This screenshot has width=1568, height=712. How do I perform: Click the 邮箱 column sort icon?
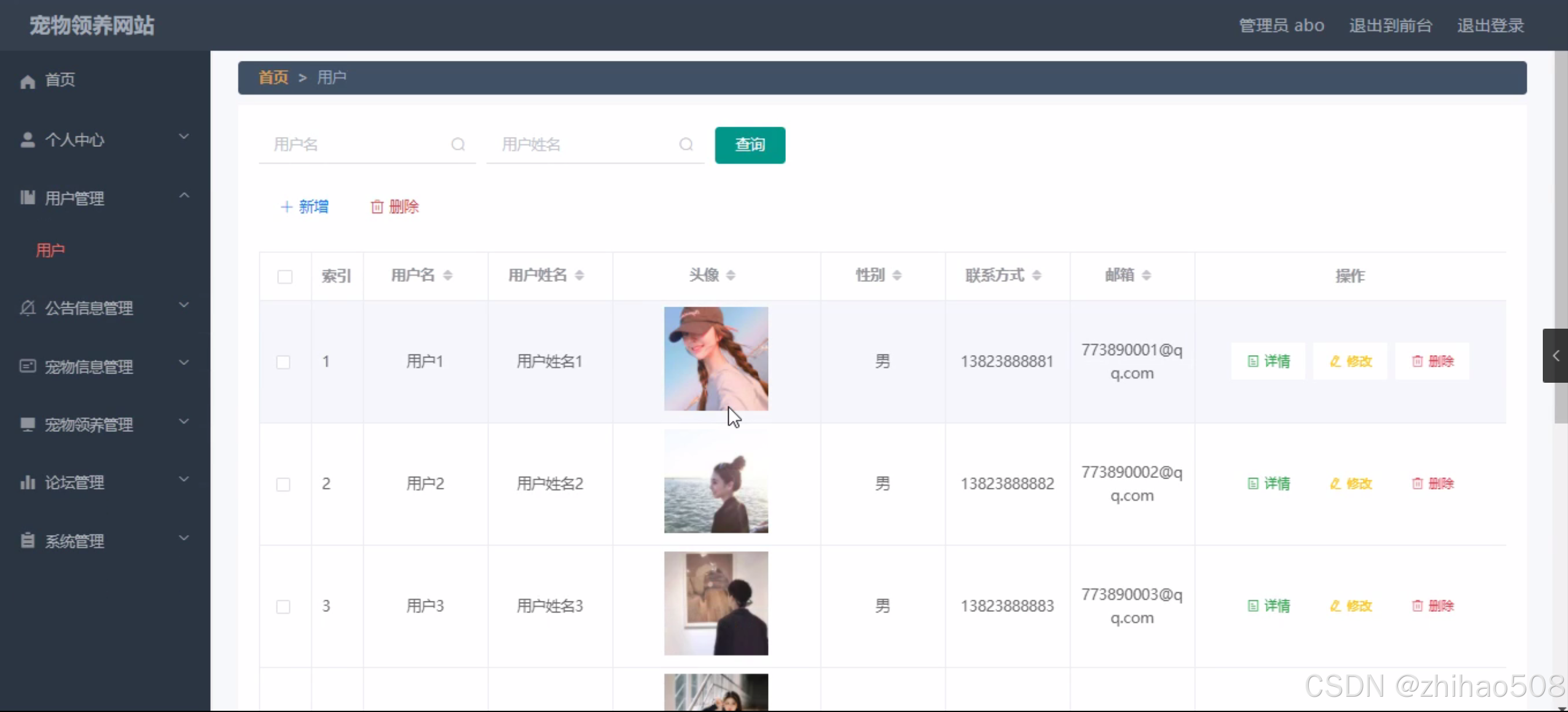[1146, 275]
